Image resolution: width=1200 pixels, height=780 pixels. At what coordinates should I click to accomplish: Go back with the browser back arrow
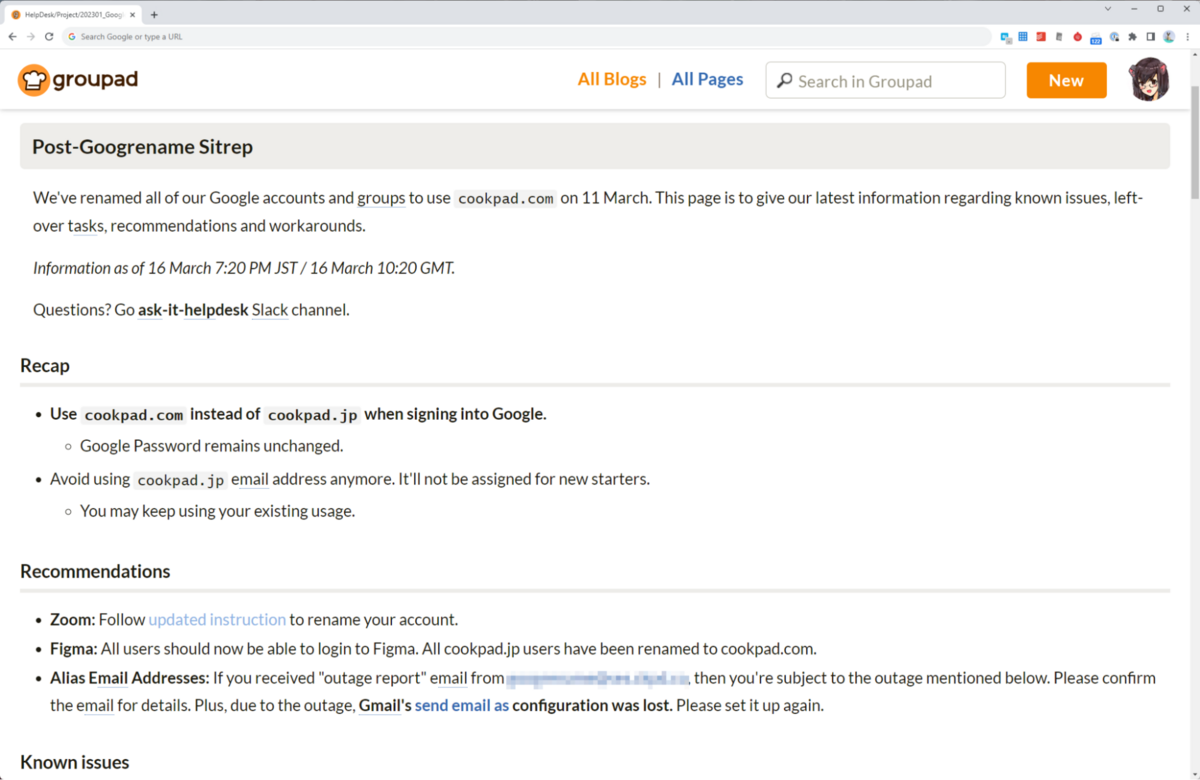point(12,36)
